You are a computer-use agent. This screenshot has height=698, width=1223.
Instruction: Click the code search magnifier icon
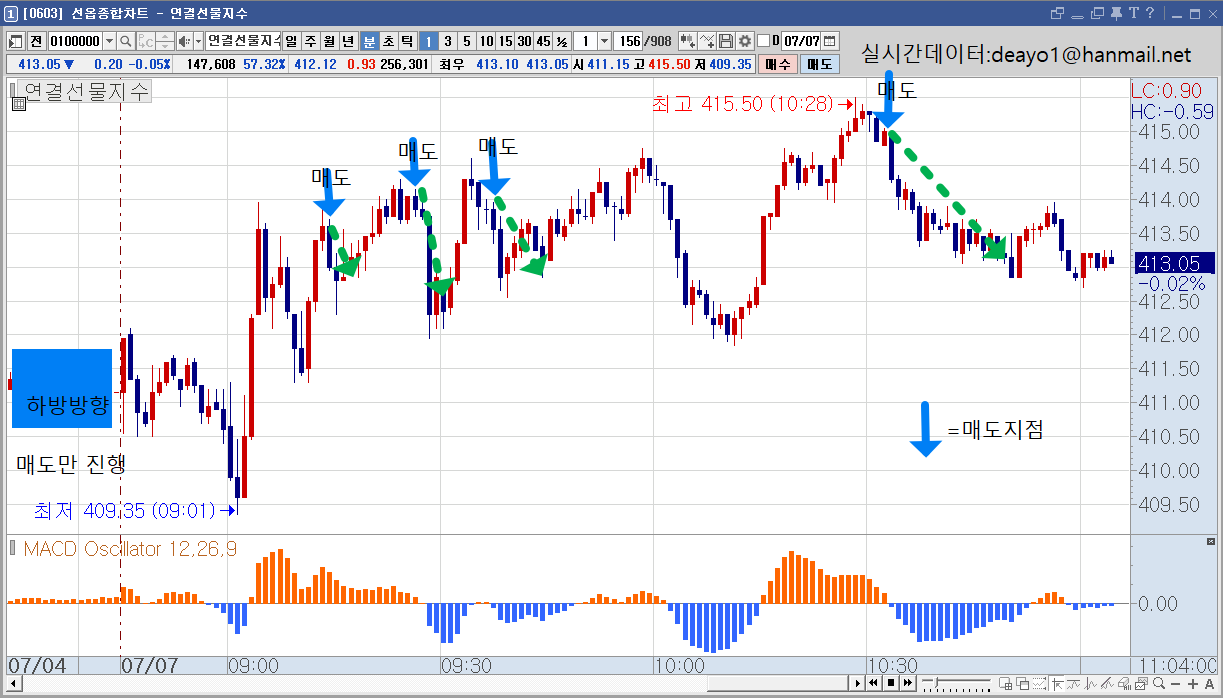pyautogui.click(x=126, y=41)
